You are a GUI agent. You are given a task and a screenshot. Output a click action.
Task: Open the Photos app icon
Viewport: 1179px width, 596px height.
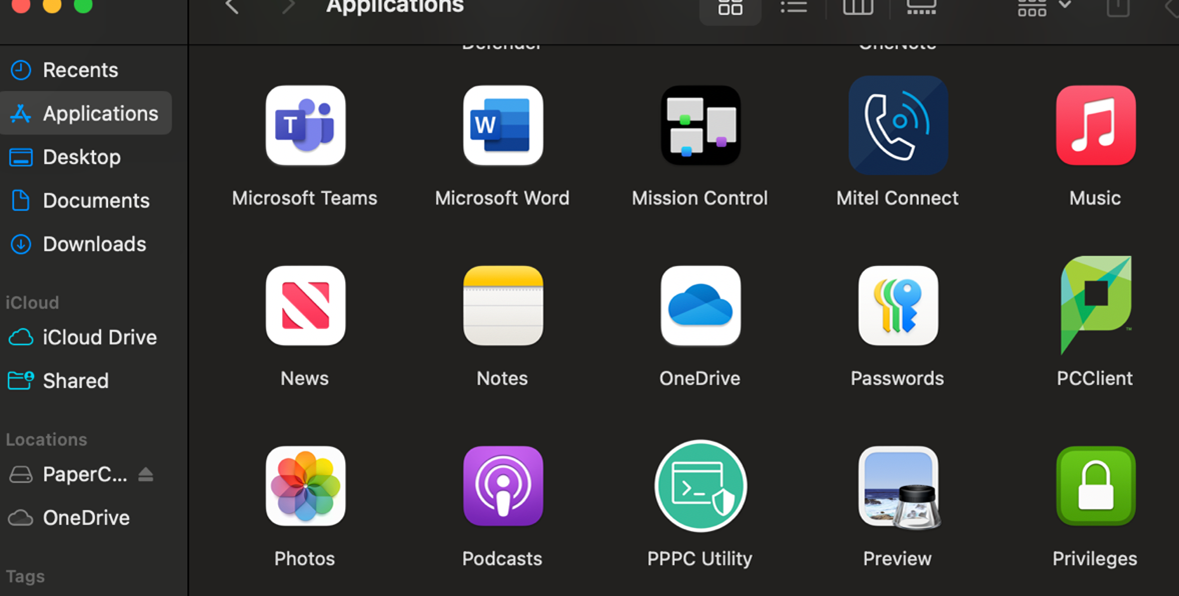click(305, 487)
